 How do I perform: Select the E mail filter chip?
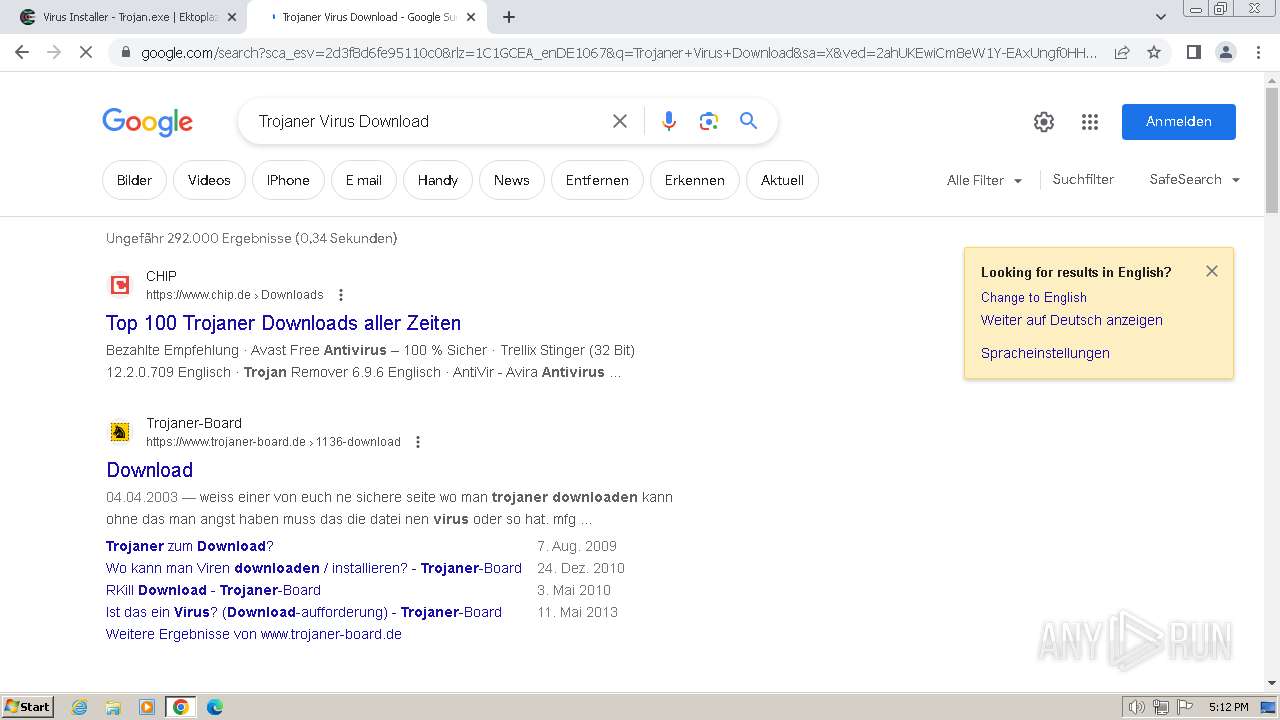(x=364, y=180)
